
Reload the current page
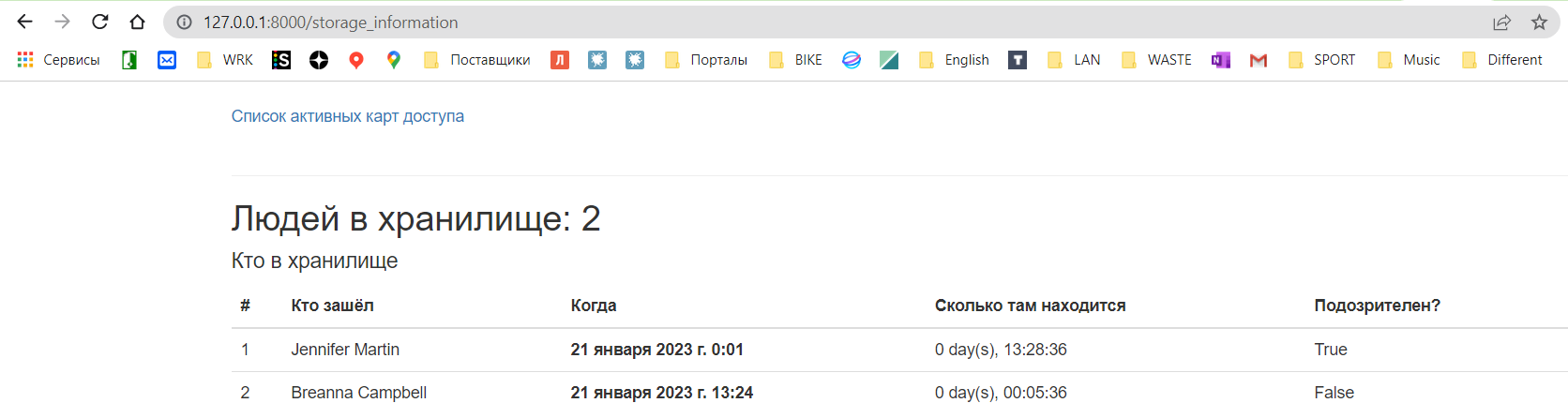(100, 22)
